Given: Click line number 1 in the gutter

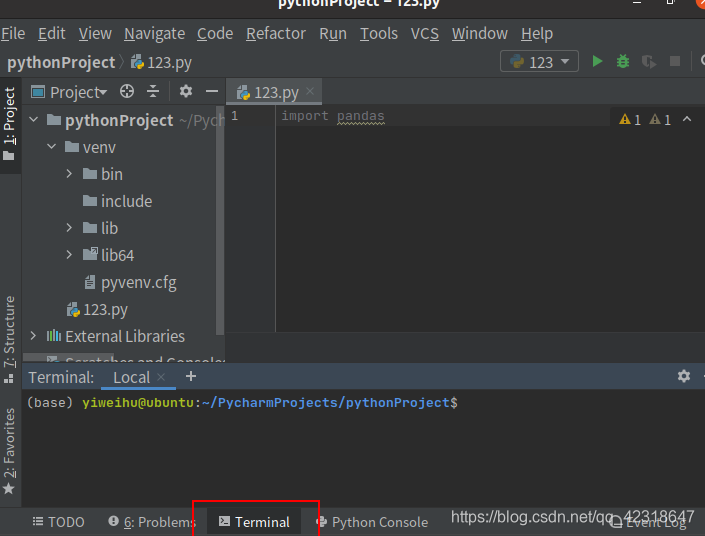Looking at the screenshot, I should (234, 116).
